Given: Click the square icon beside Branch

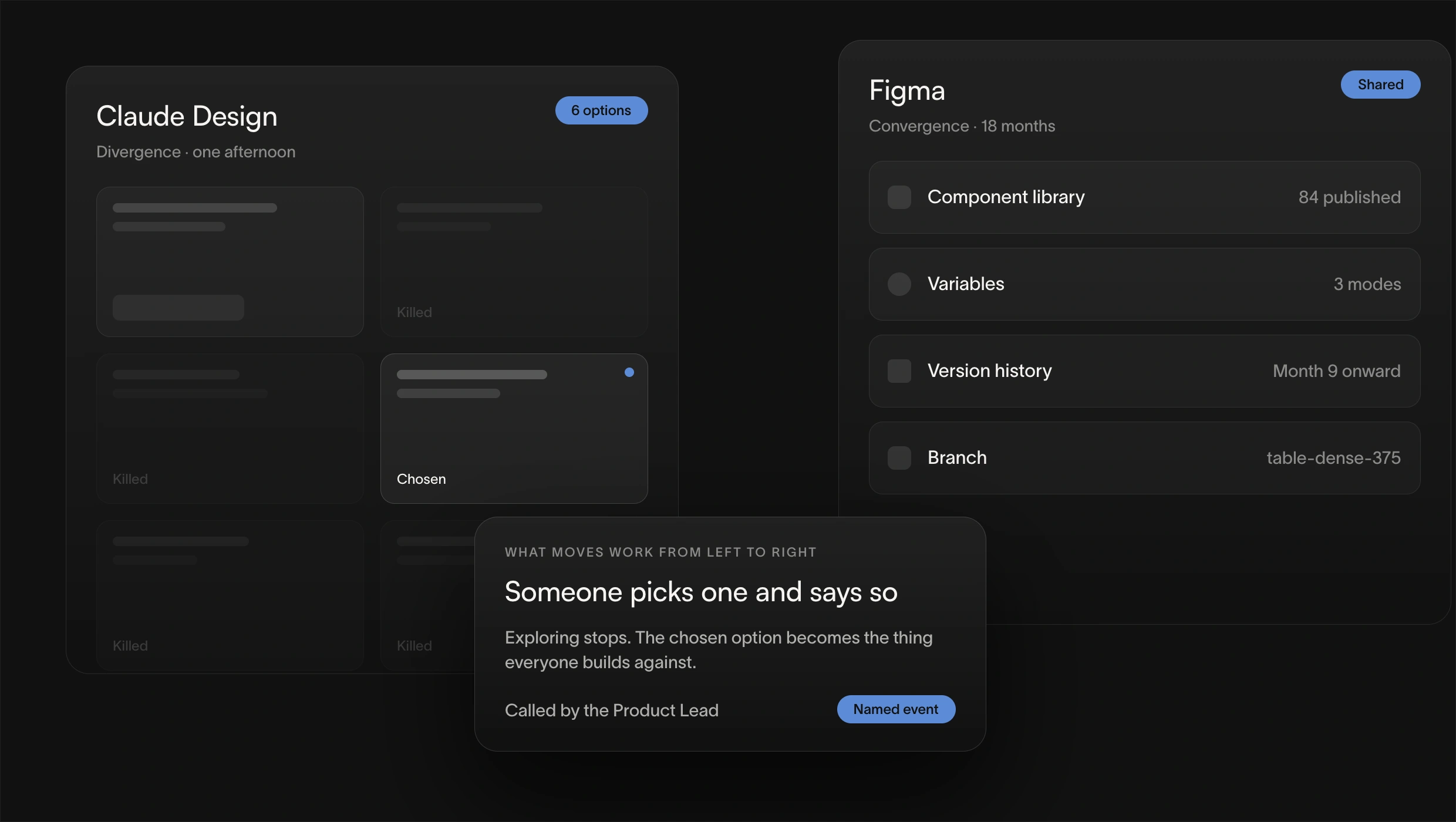Looking at the screenshot, I should click(x=899, y=458).
